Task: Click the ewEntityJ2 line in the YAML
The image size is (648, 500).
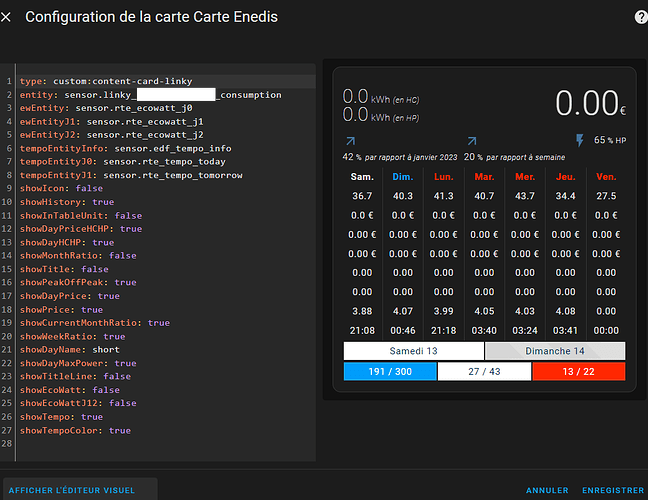Action: click(112, 135)
